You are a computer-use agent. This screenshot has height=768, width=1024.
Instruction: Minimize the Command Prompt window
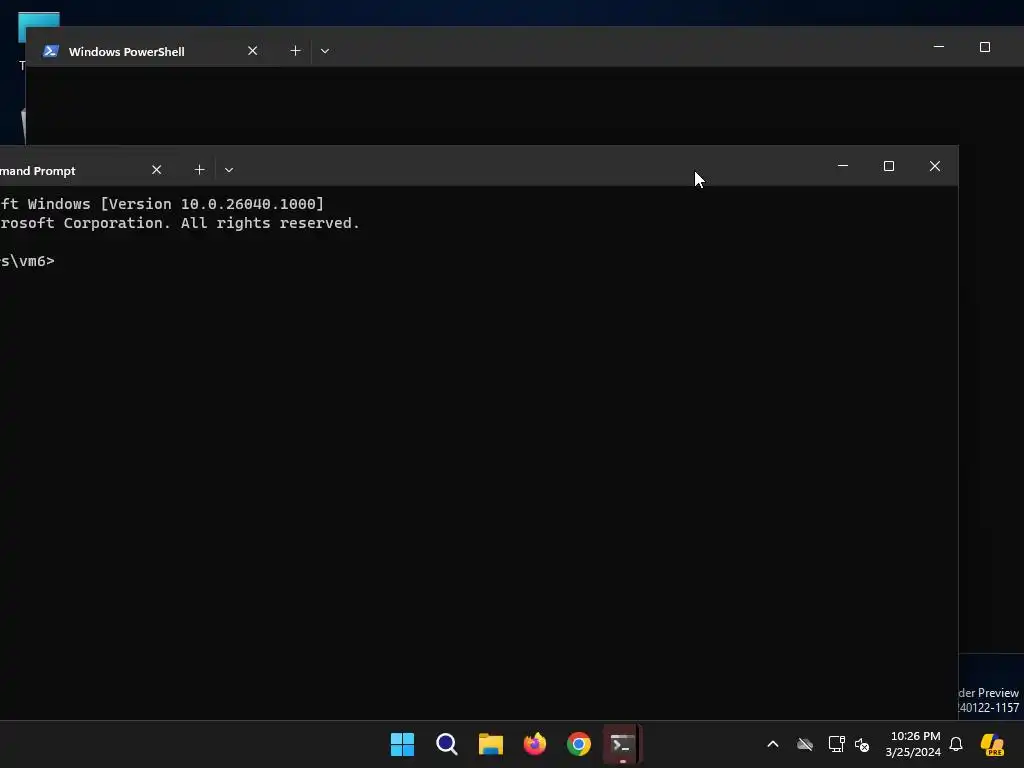[842, 166]
